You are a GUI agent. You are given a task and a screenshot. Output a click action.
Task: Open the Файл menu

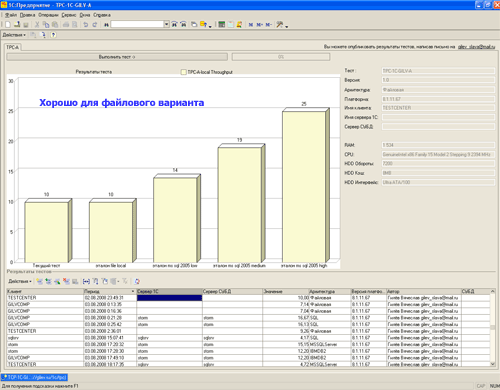11,15
